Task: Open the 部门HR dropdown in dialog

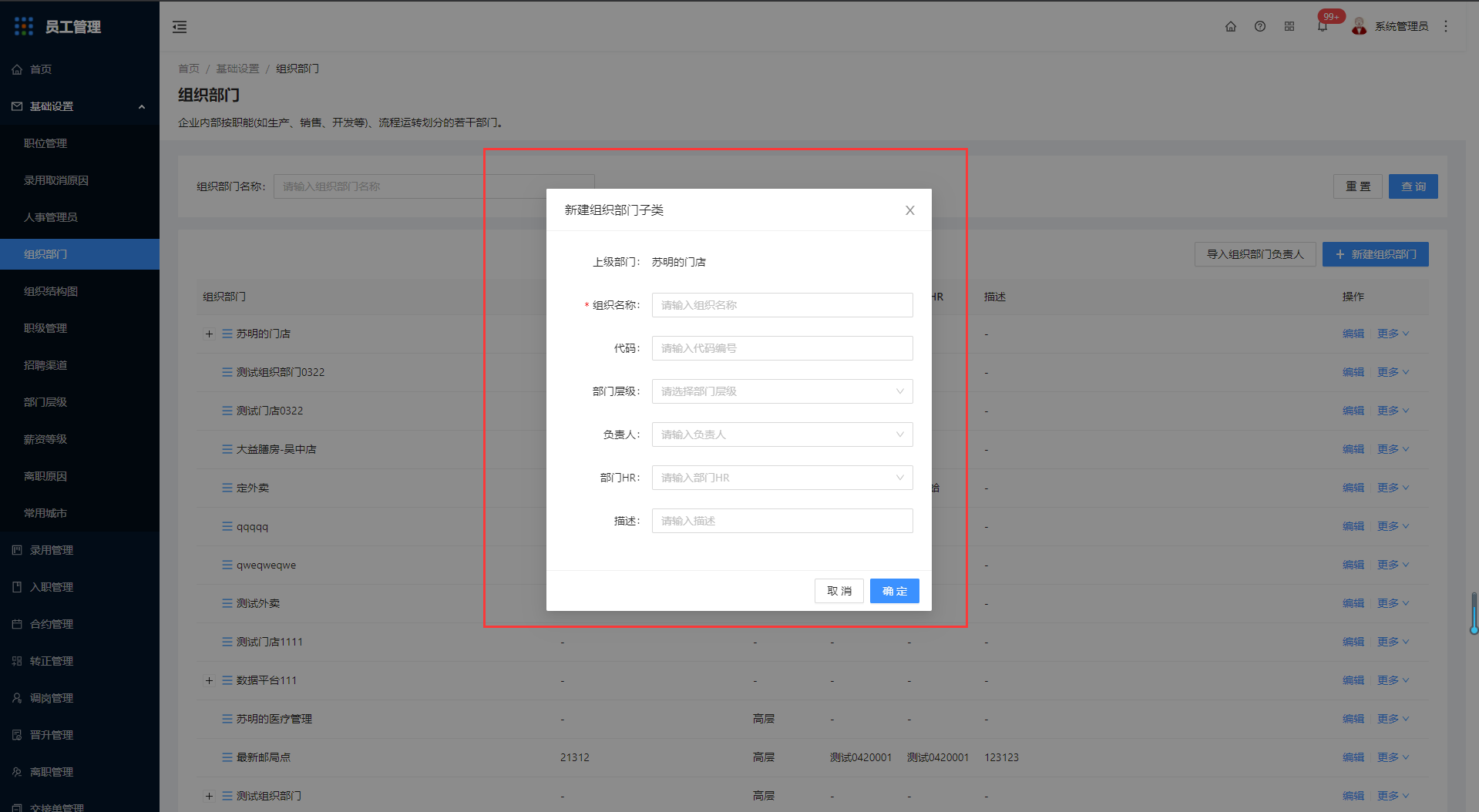Action: (782, 478)
